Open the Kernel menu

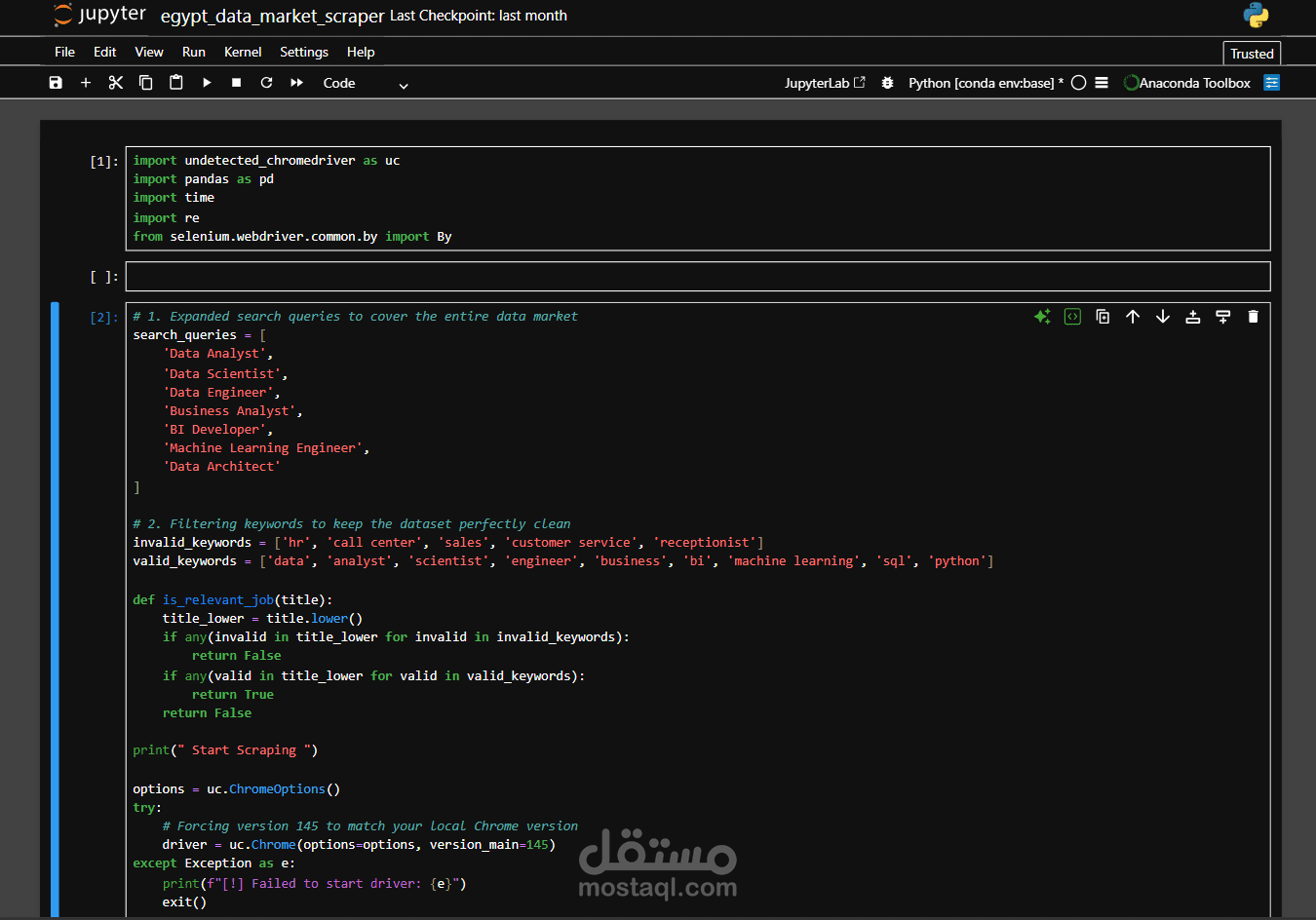point(243,52)
